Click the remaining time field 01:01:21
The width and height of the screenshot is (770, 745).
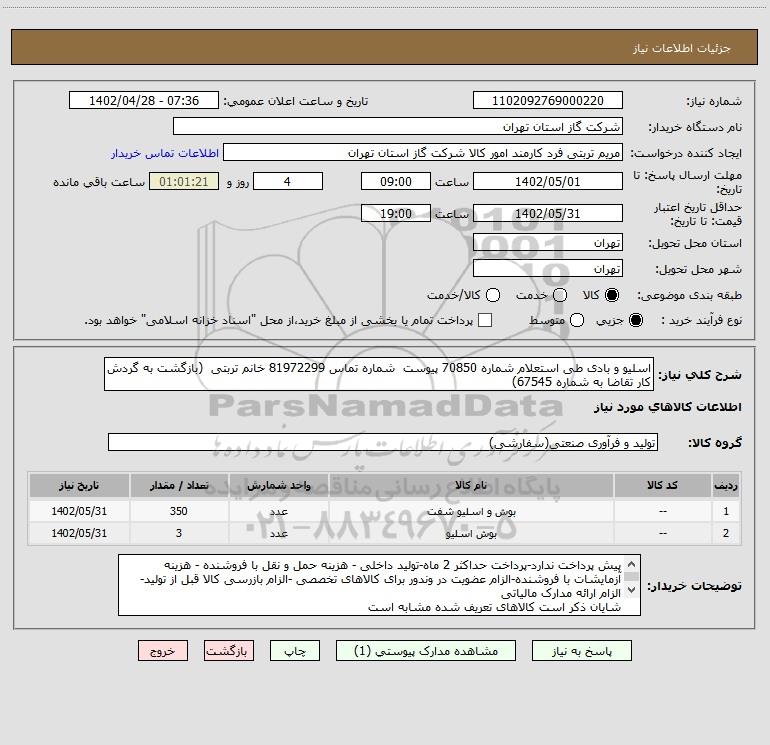[184, 182]
